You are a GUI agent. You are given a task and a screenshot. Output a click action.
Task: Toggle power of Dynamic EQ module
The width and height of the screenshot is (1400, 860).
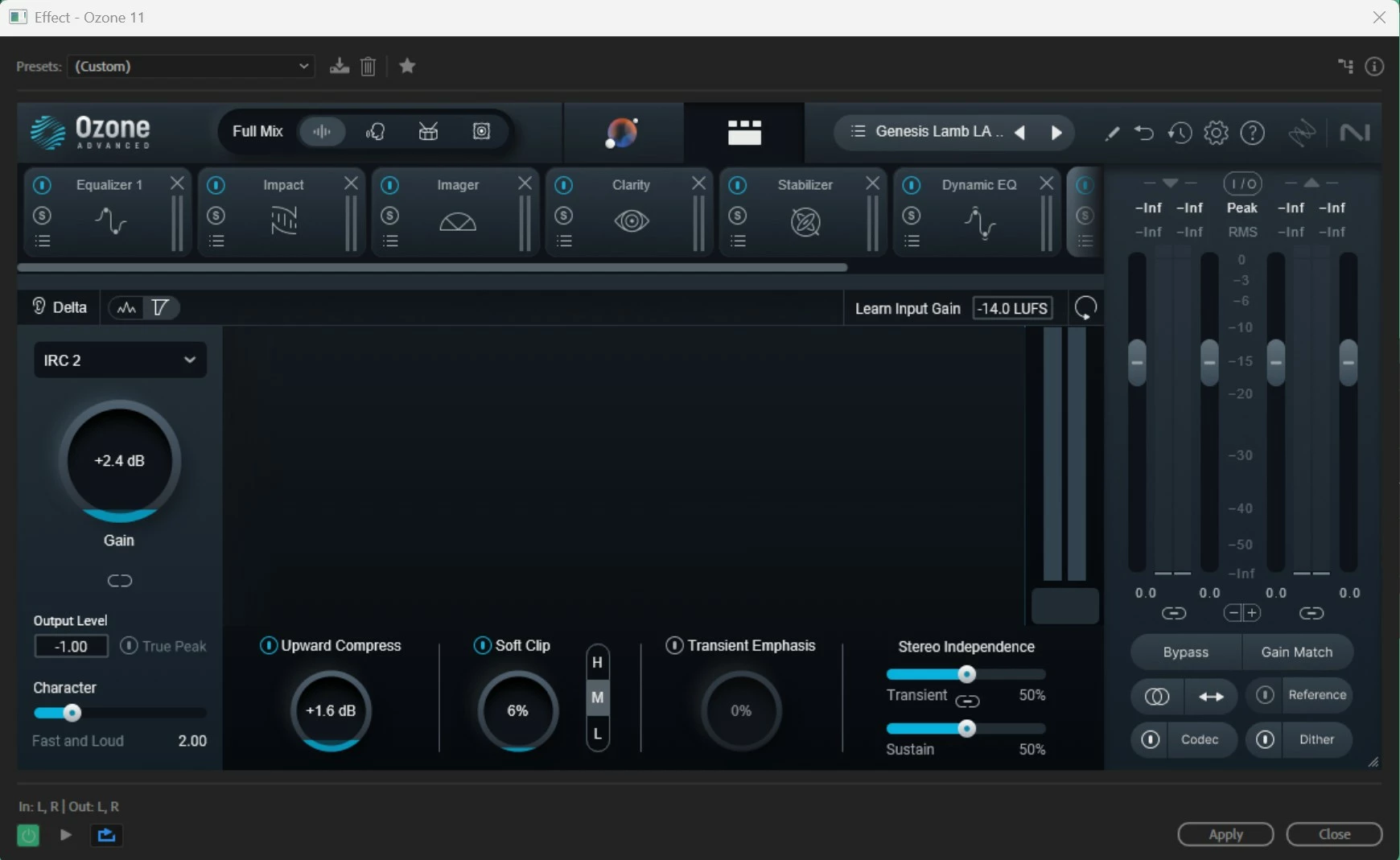click(912, 185)
